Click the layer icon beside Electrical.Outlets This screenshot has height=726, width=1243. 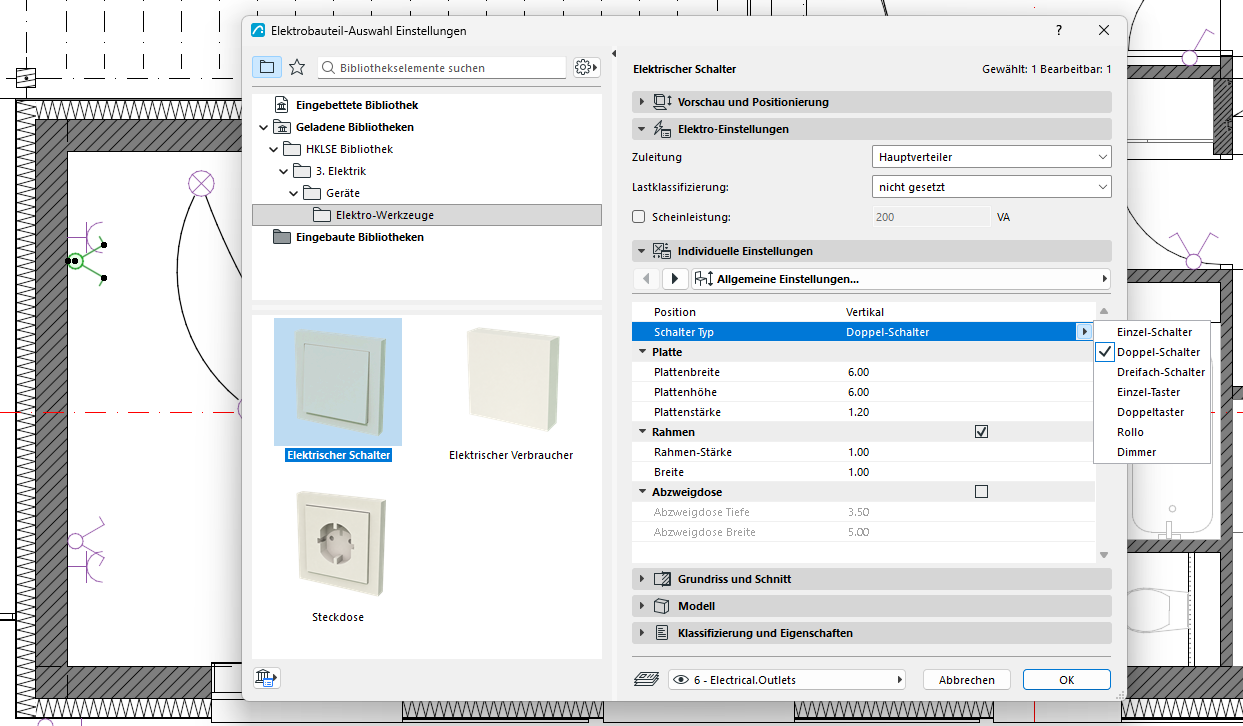click(646, 680)
